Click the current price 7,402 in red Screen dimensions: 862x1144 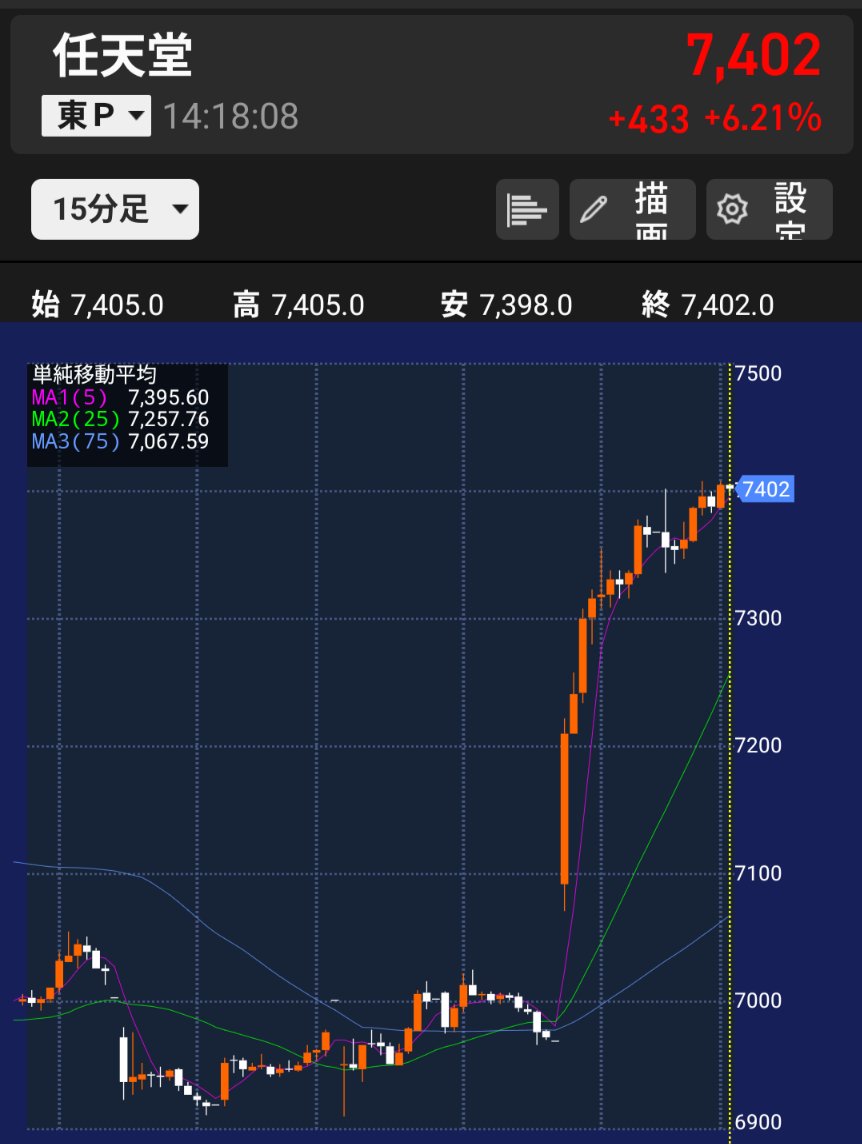754,55
